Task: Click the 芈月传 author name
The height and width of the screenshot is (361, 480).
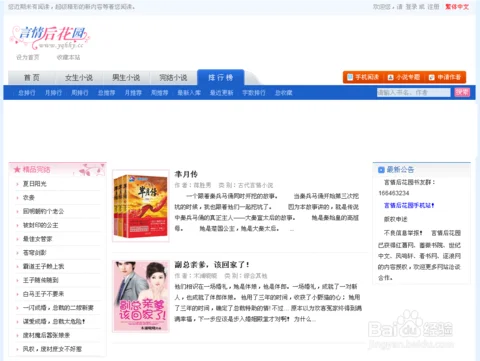Action: 202,185
